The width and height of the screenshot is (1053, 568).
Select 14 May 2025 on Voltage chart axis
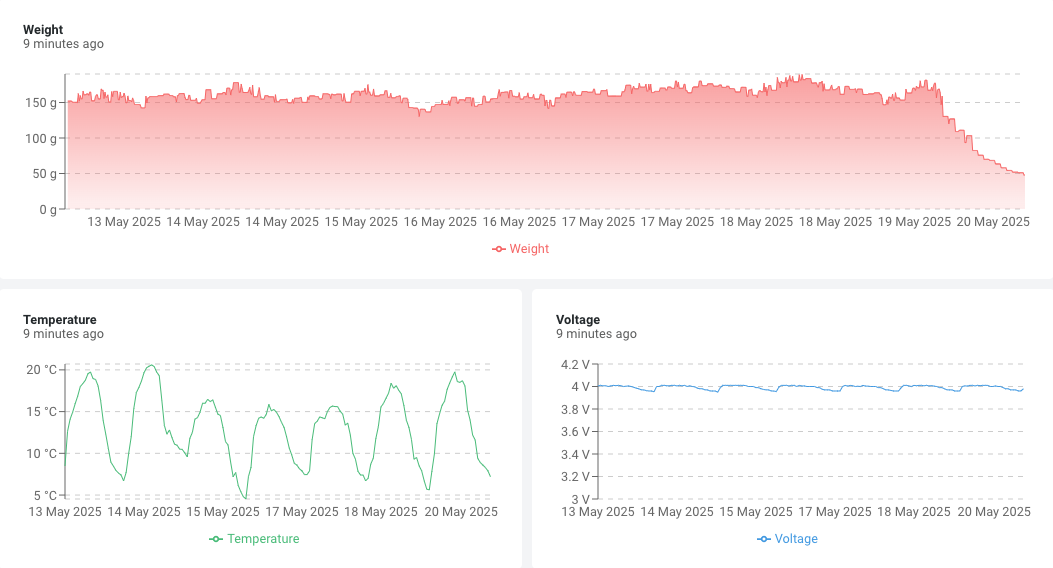[x=677, y=512]
